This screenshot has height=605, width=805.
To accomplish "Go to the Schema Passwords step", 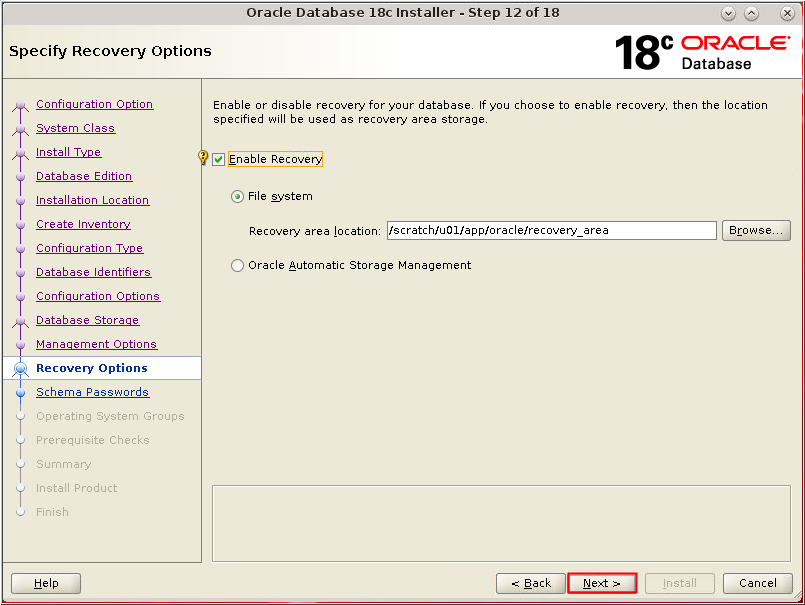I will coord(92,392).
